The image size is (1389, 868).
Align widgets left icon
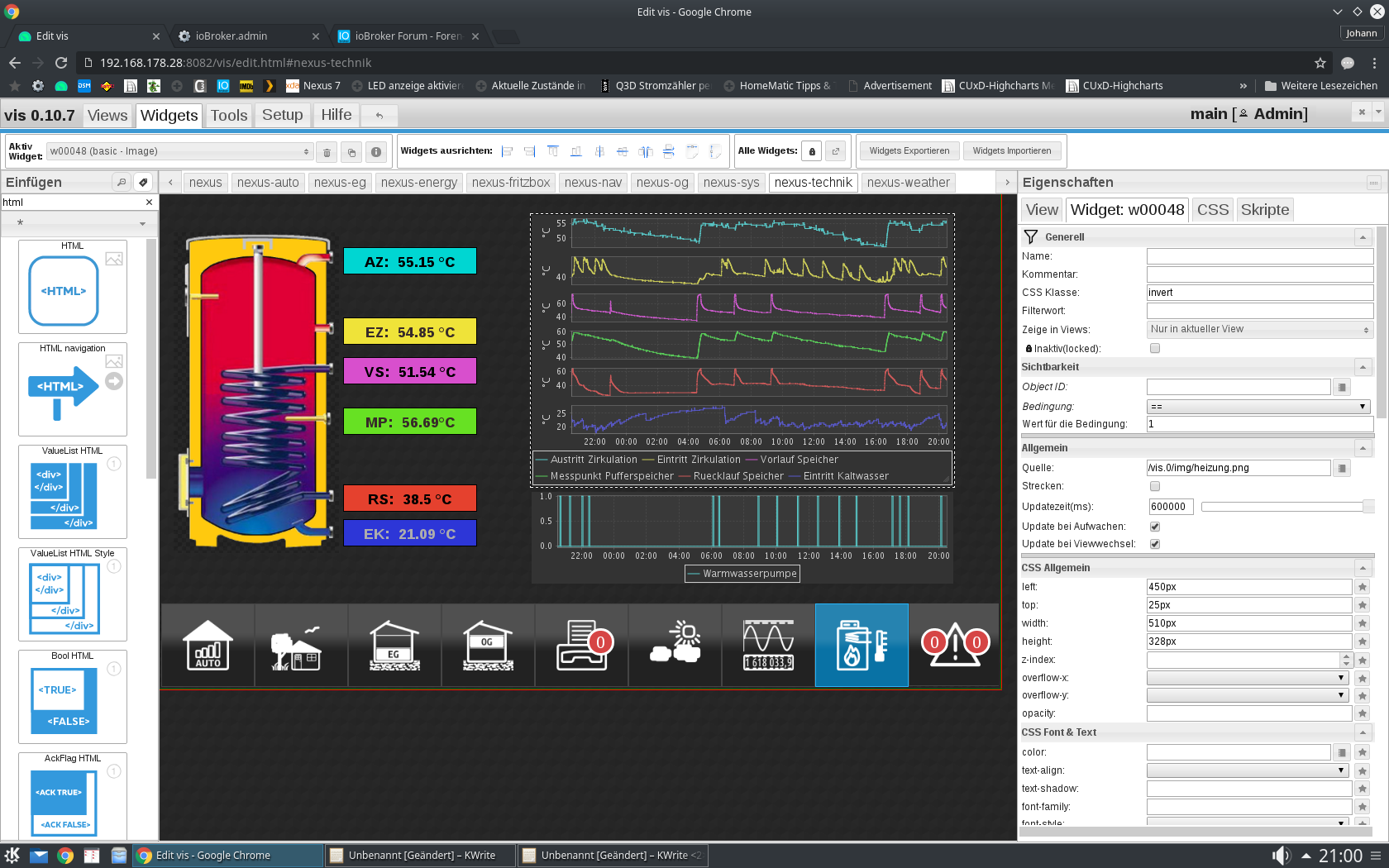(x=507, y=151)
